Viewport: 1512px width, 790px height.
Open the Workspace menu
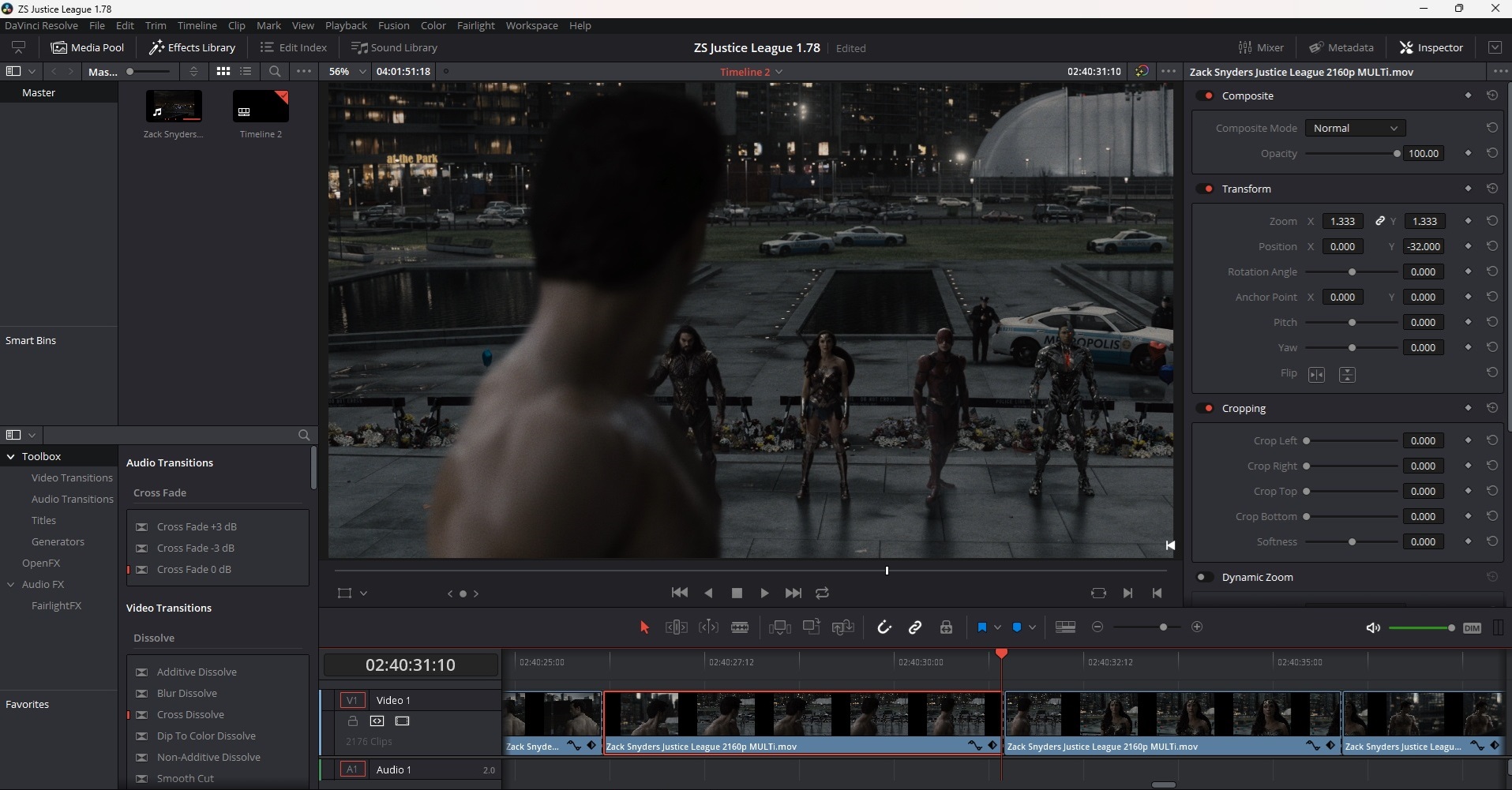point(531,25)
